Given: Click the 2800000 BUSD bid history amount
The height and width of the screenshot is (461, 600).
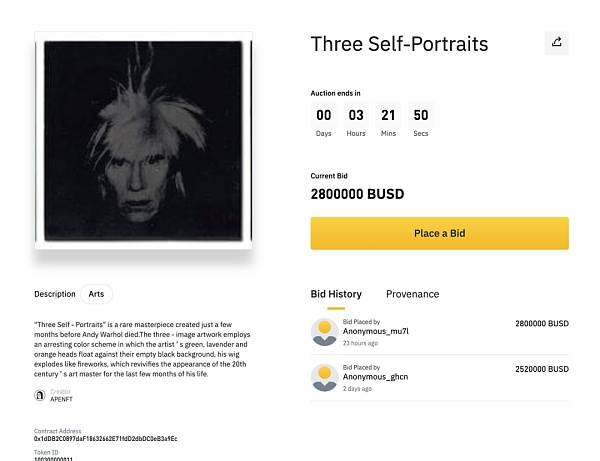Looking at the screenshot, I should click(542, 324).
